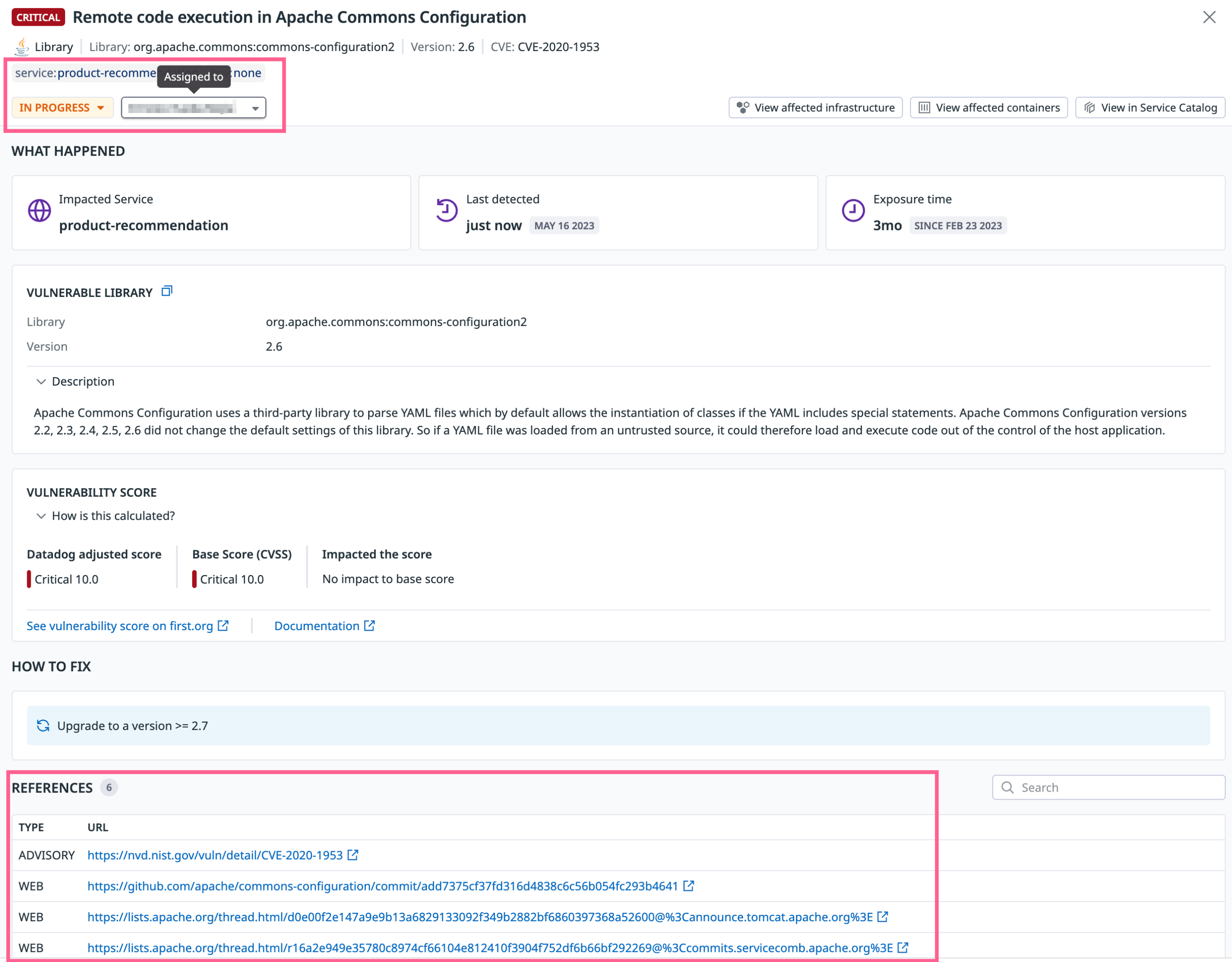
Task: Click the refresh icon beside Upgrade recommendation
Action: coord(43,726)
